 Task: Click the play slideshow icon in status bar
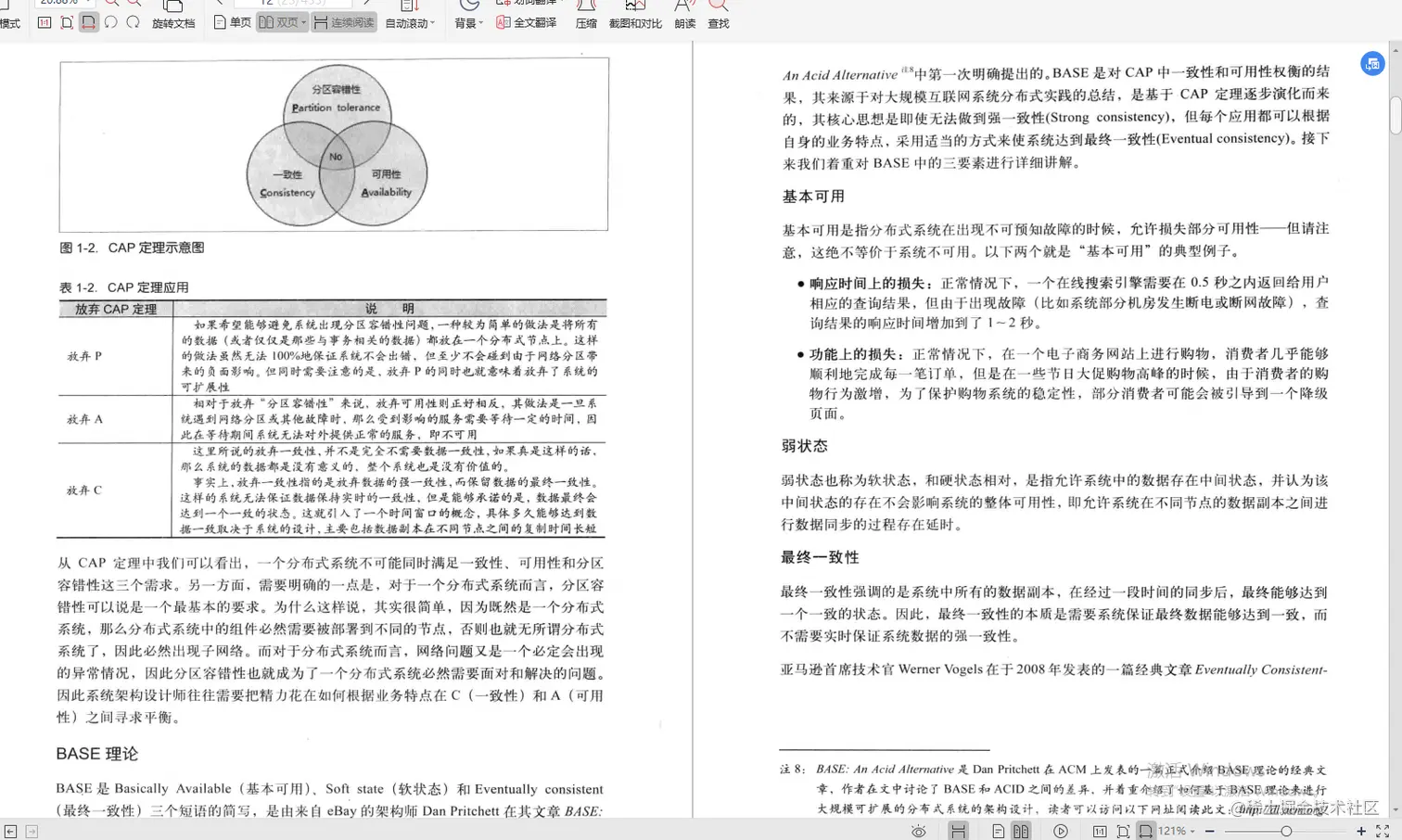[1061, 832]
